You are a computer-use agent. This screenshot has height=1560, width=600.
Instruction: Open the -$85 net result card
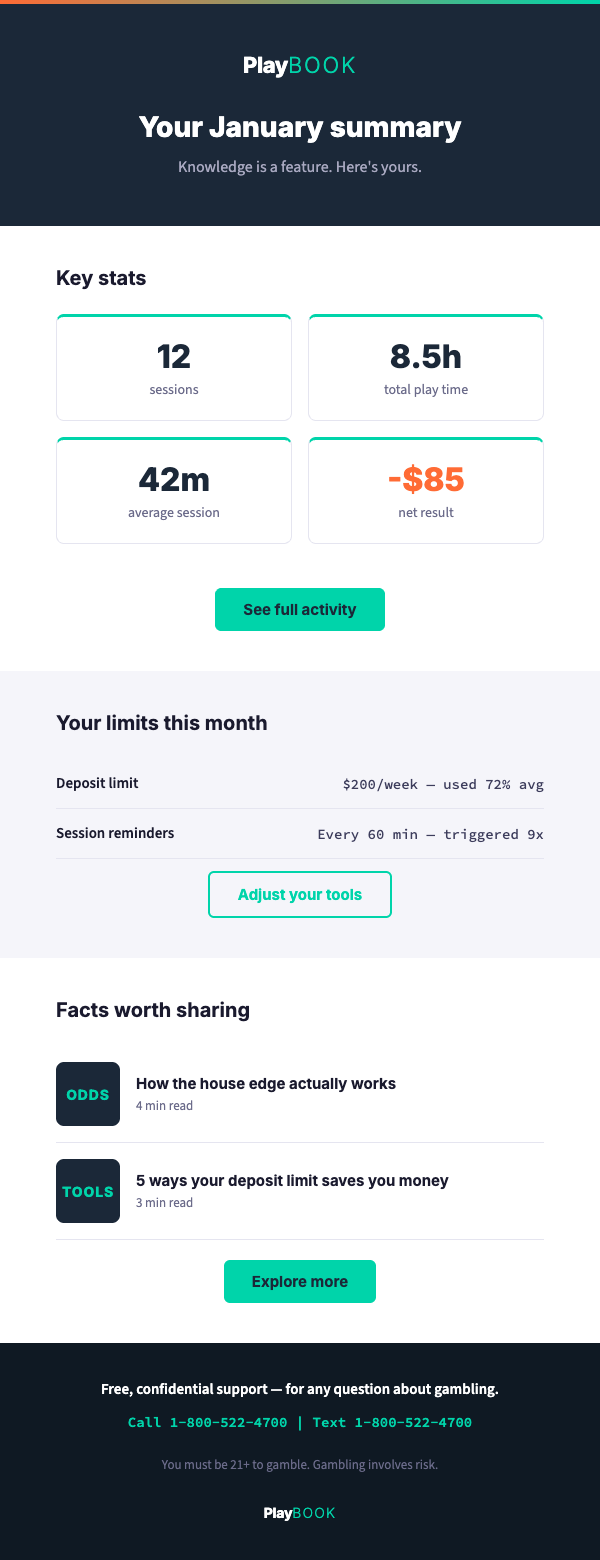coord(425,489)
